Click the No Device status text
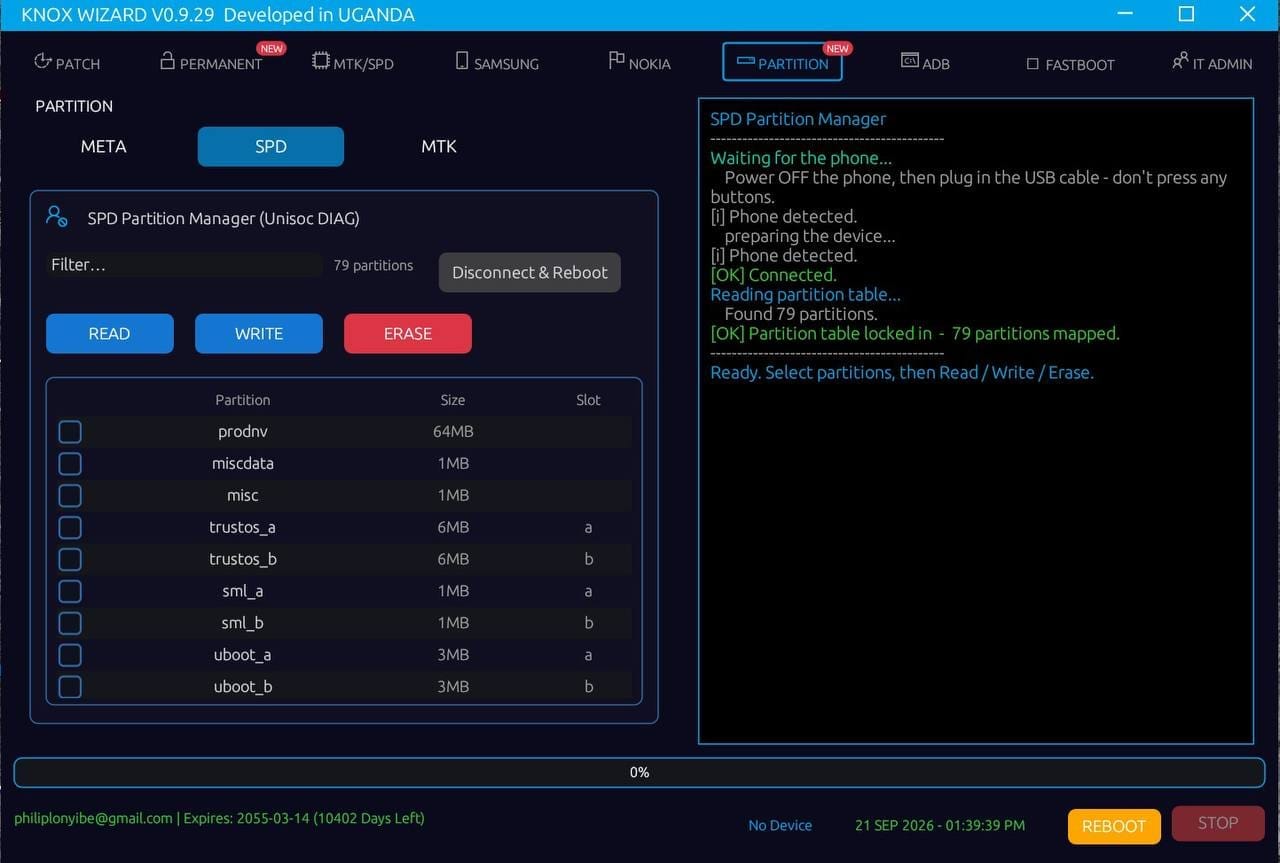 pos(780,826)
